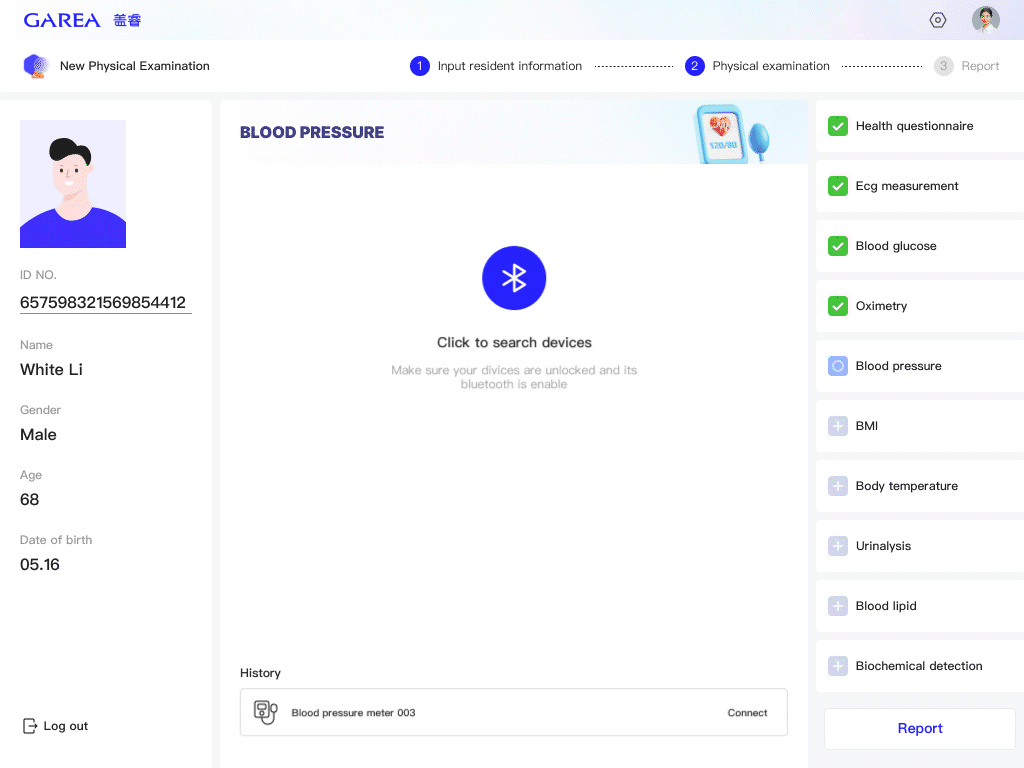The image size is (1024, 768).
Task: Click the New Physical Examination fingerprint icon
Action: (35, 66)
